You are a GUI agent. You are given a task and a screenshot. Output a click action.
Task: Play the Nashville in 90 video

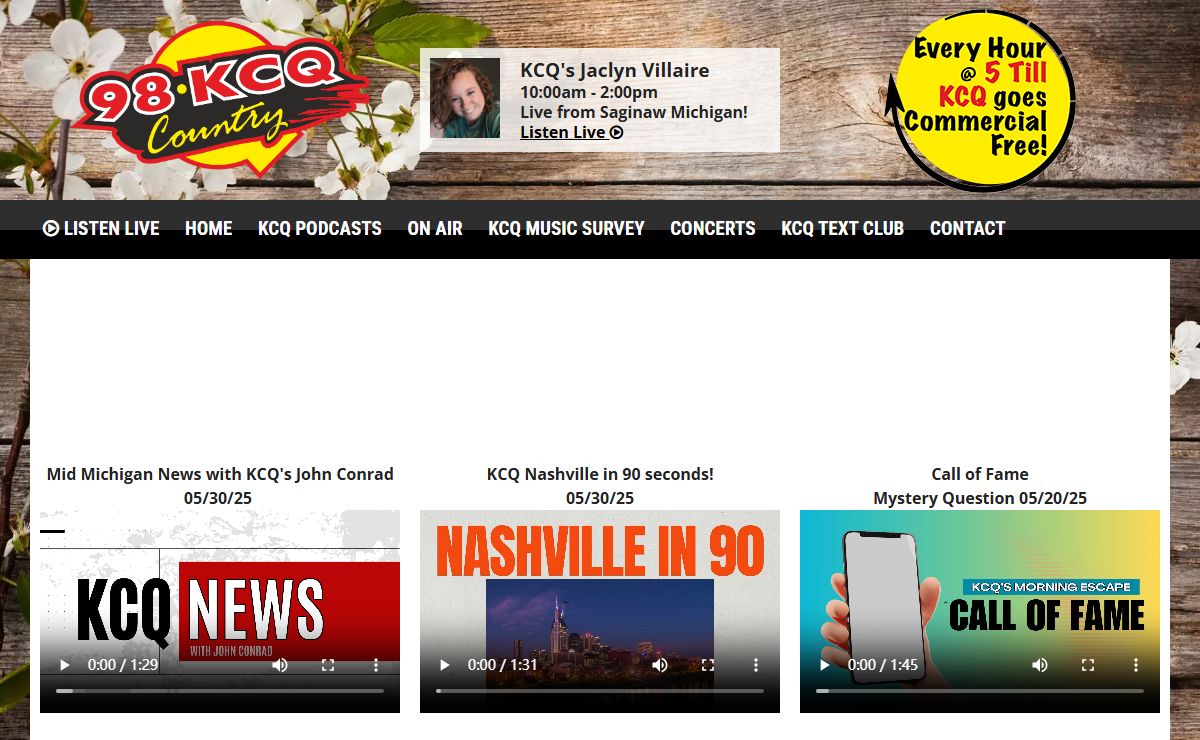click(444, 665)
